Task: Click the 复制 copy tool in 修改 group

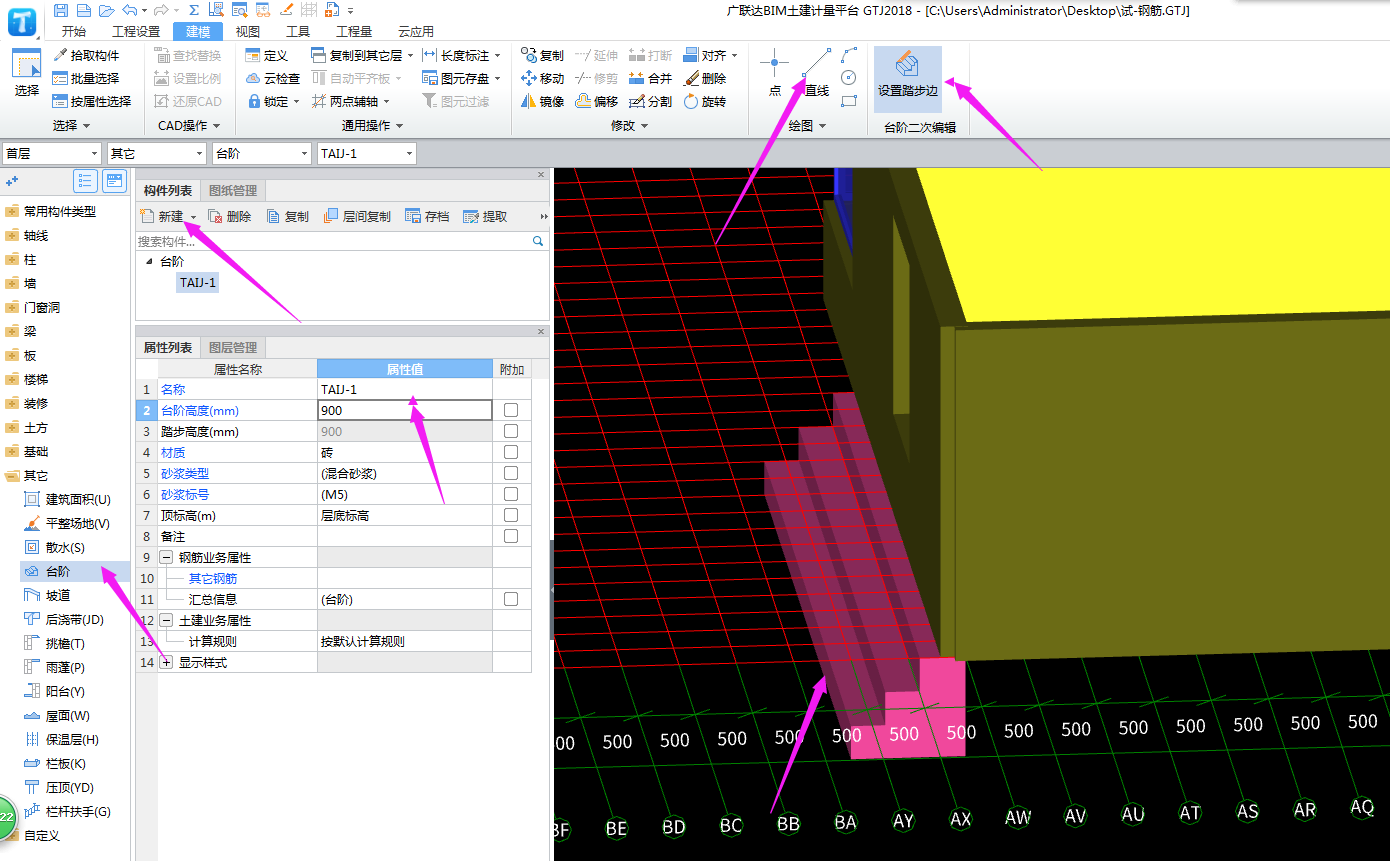Action: point(542,55)
